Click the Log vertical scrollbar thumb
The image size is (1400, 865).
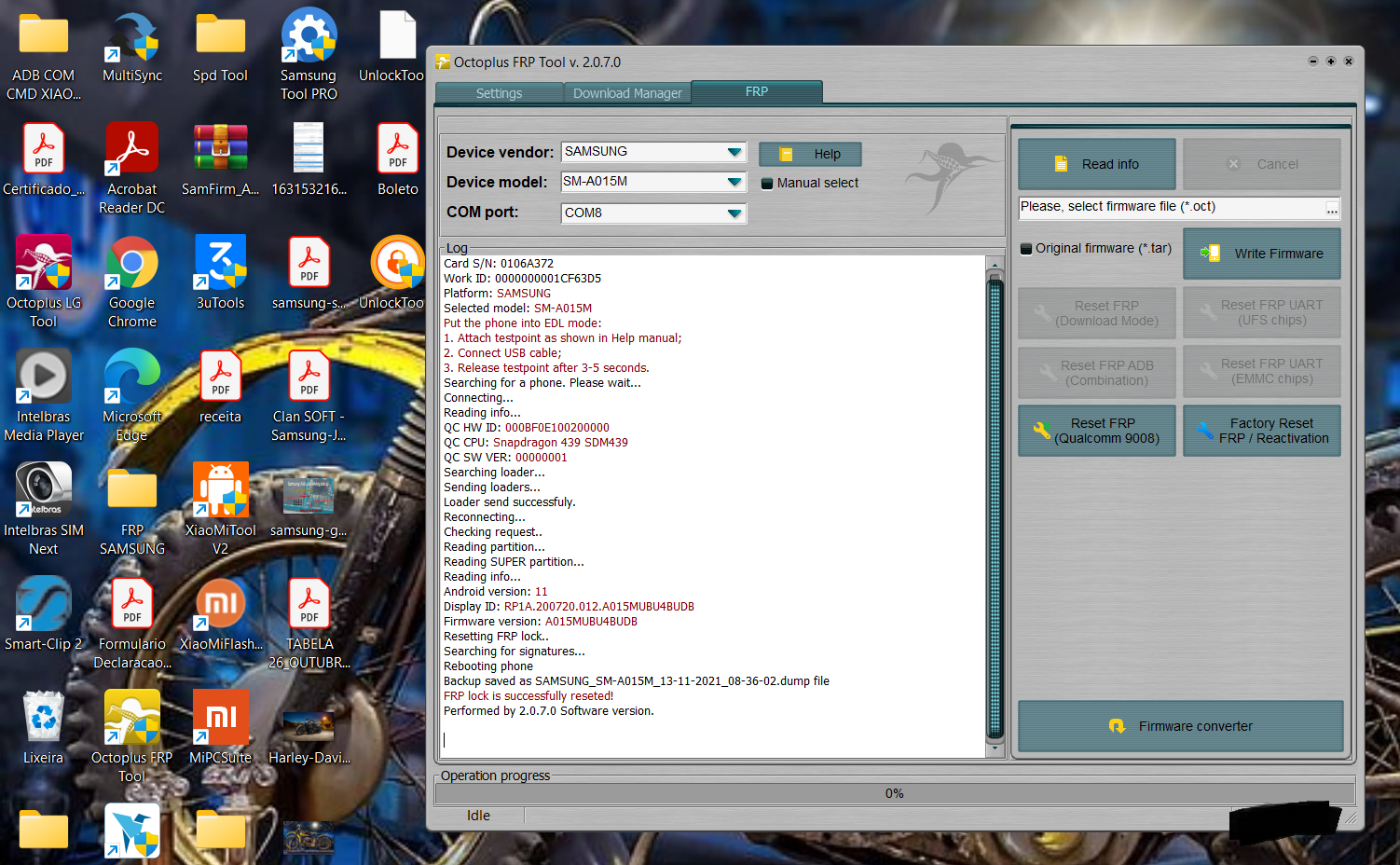click(995, 507)
